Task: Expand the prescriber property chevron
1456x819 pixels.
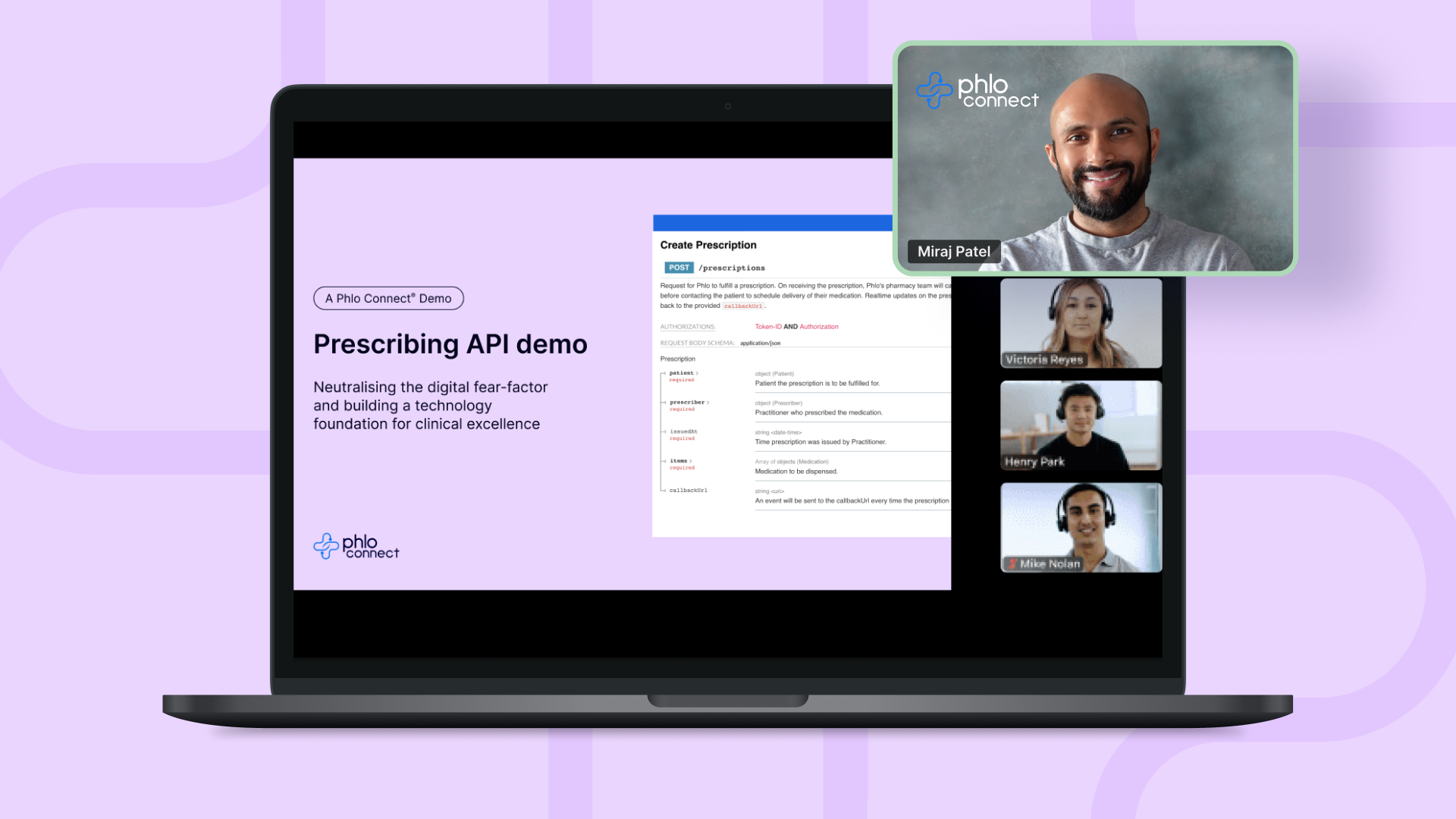Action: [x=708, y=403]
